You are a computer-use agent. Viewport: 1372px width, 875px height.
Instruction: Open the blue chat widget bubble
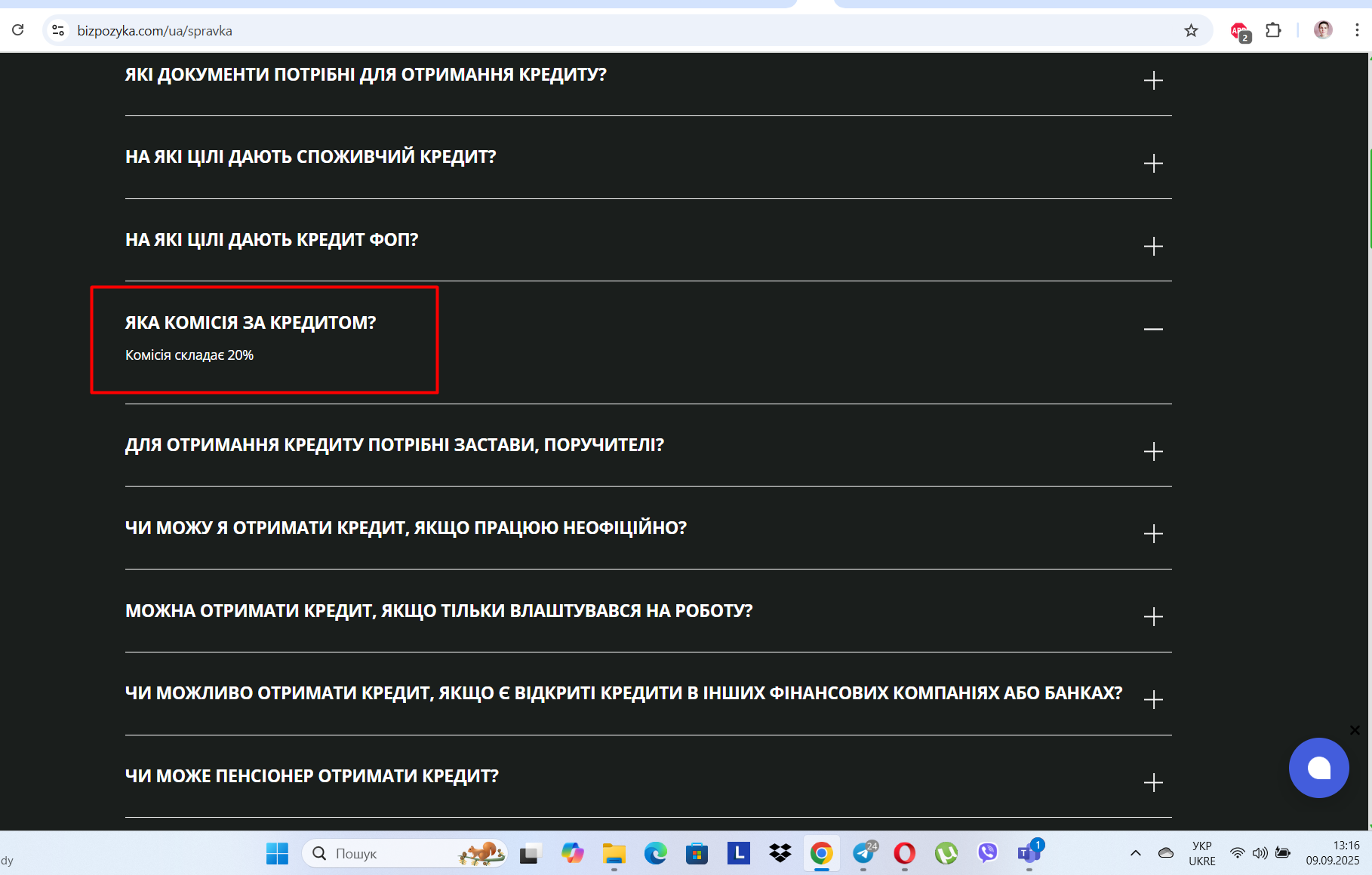point(1318,768)
